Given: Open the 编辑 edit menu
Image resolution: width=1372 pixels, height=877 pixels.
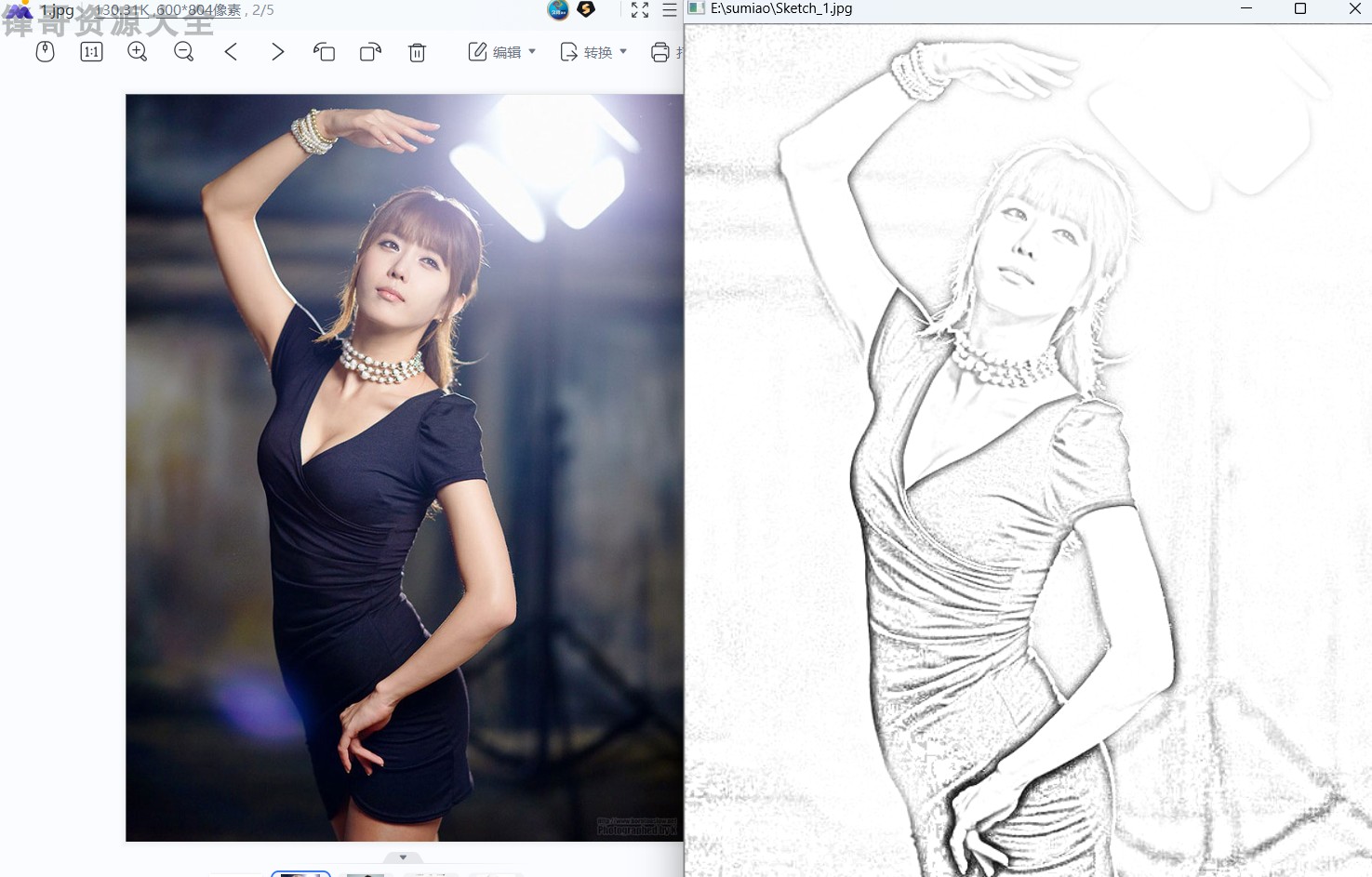Looking at the screenshot, I should click(502, 52).
